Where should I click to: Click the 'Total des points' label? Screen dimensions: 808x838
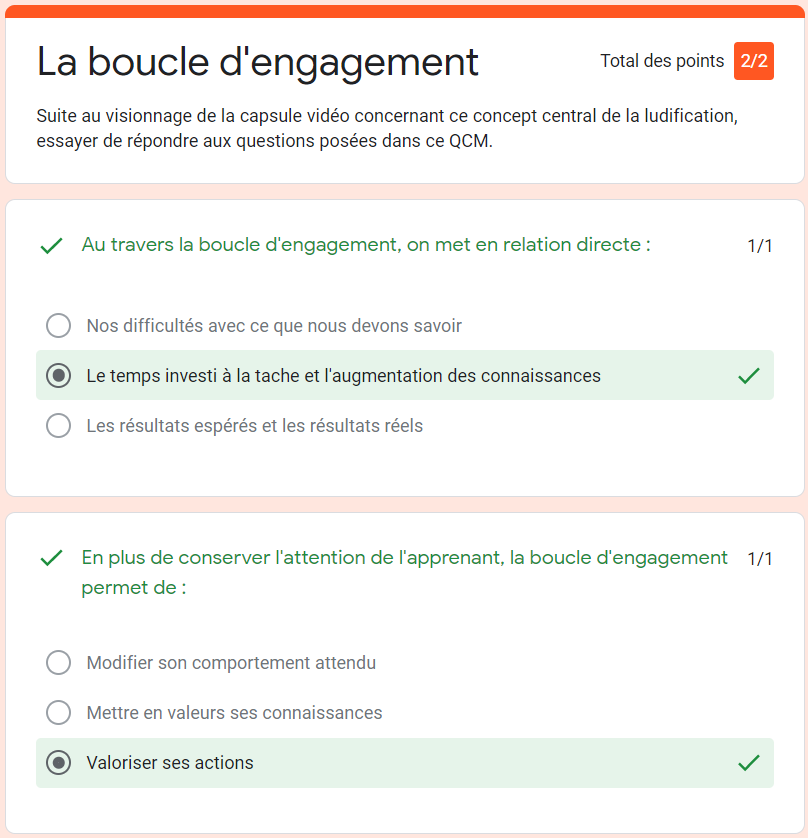(662, 61)
